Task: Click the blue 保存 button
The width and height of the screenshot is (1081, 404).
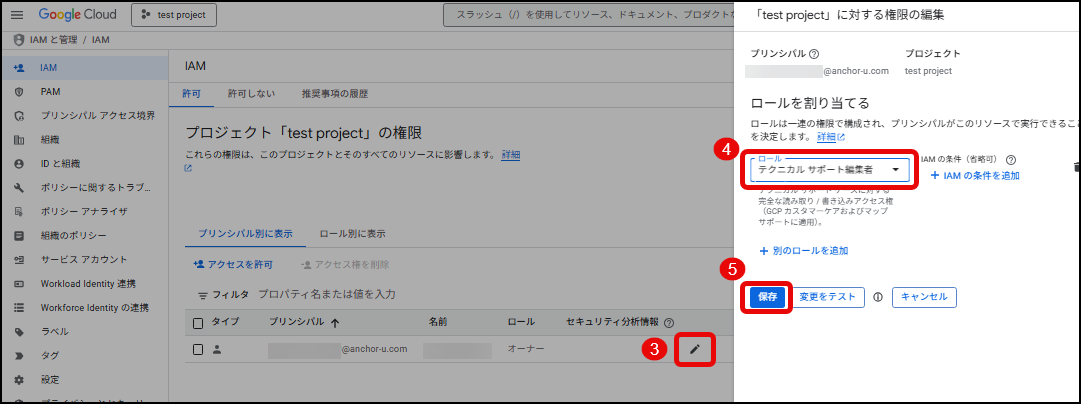Action: (767, 297)
